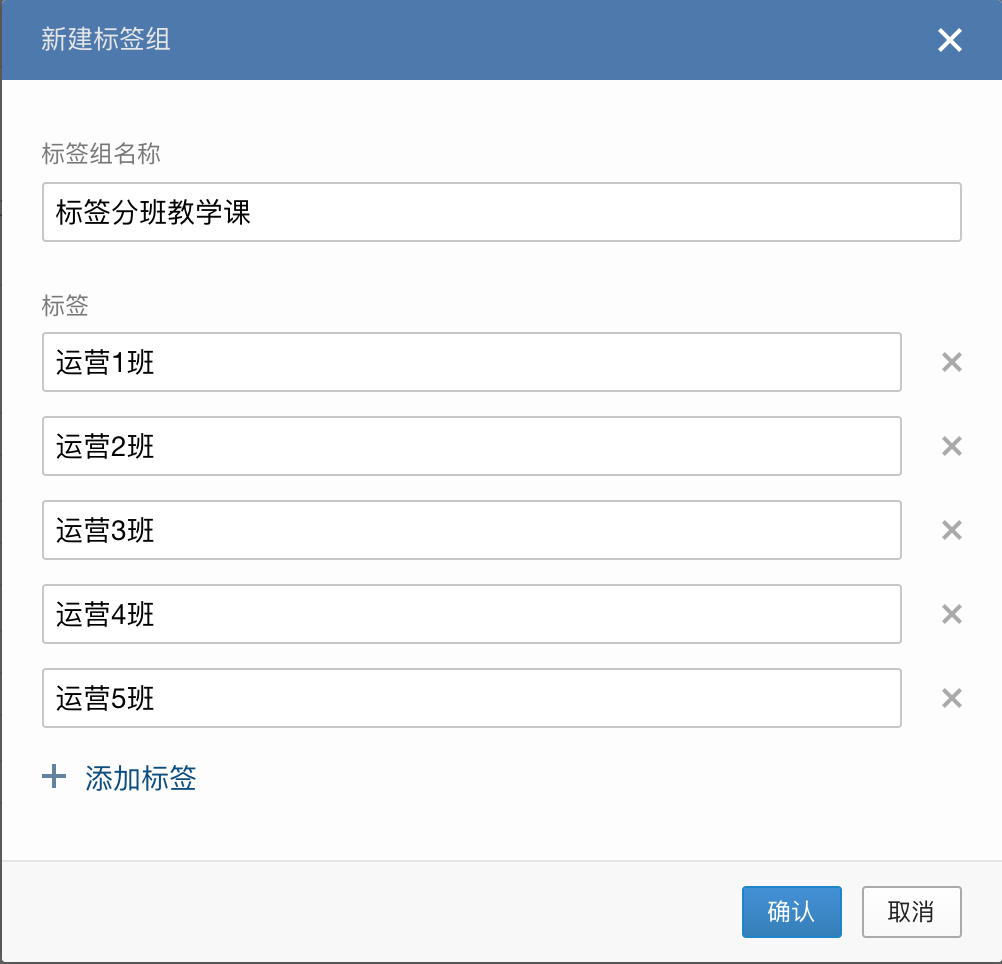Close the 新建标签组 dialog
Image resolution: width=1002 pixels, height=964 pixels.
click(x=949, y=40)
